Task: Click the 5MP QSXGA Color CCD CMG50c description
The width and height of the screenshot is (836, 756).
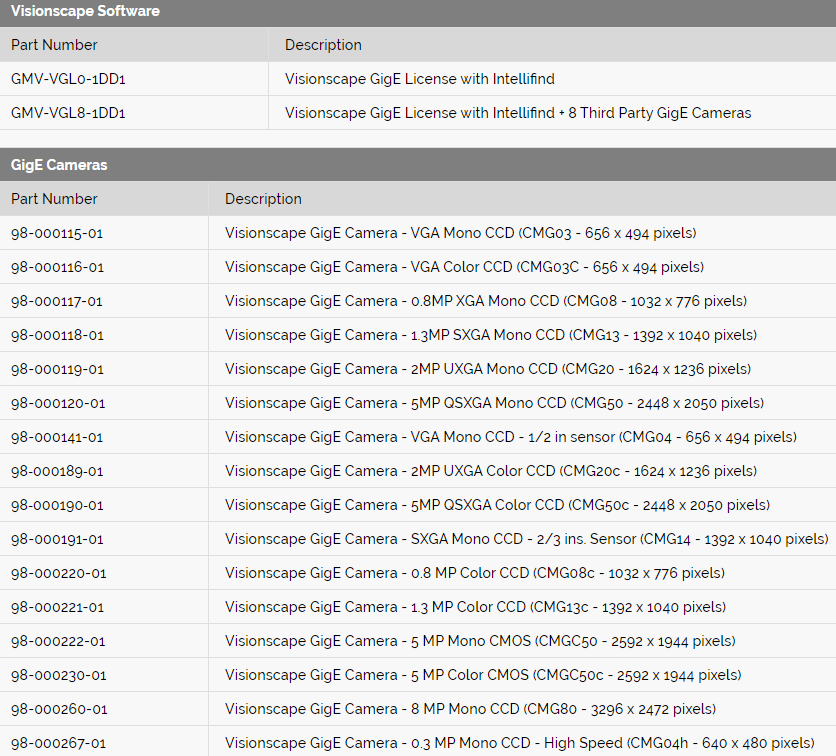Action: point(497,506)
